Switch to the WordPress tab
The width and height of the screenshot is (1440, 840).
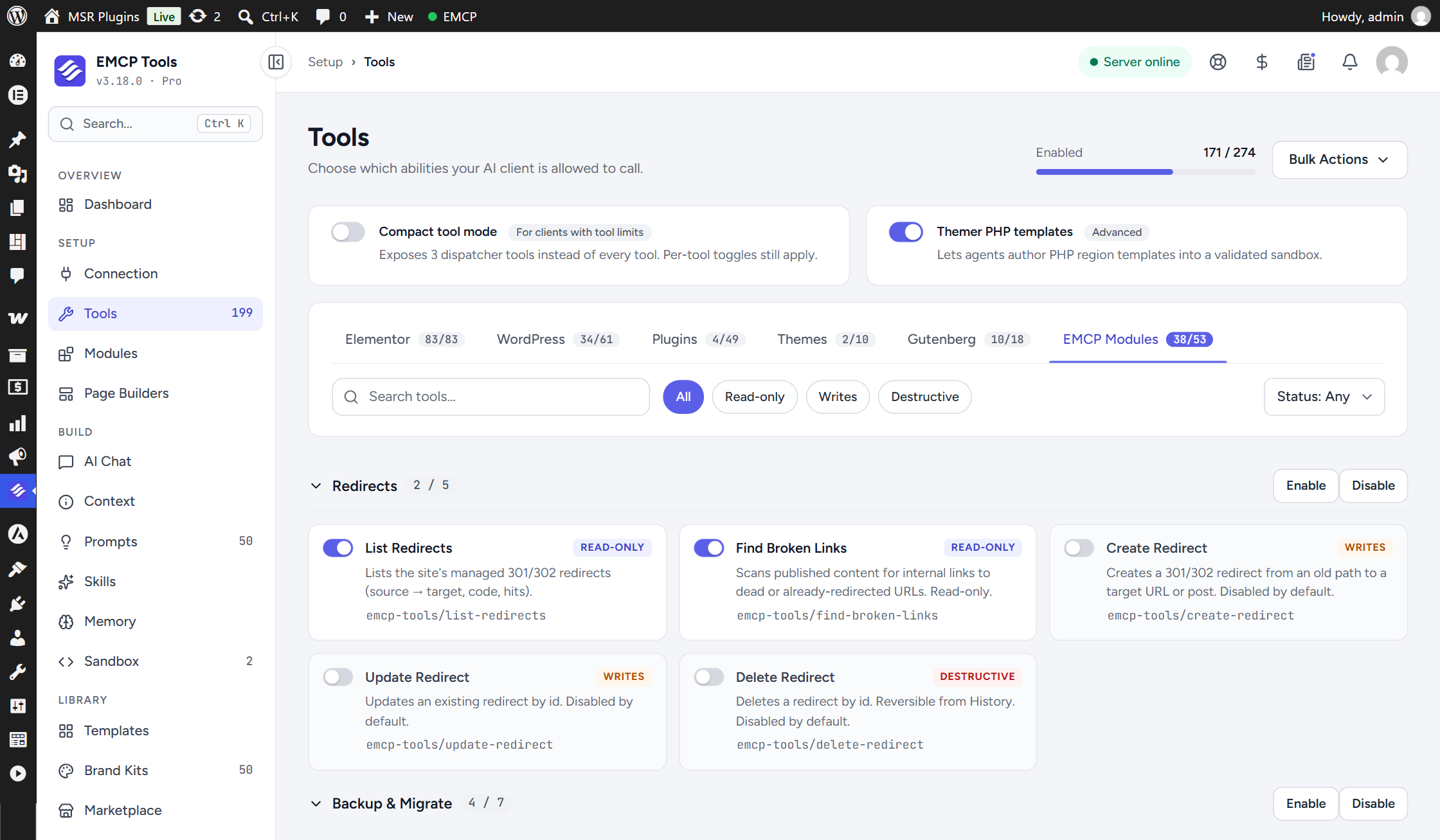(x=558, y=339)
